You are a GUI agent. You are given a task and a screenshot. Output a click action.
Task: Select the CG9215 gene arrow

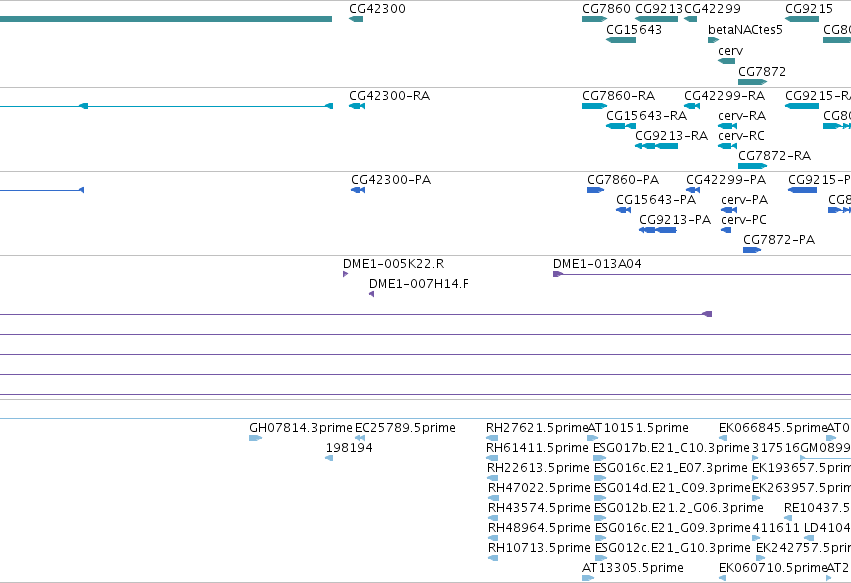click(x=802, y=20)
